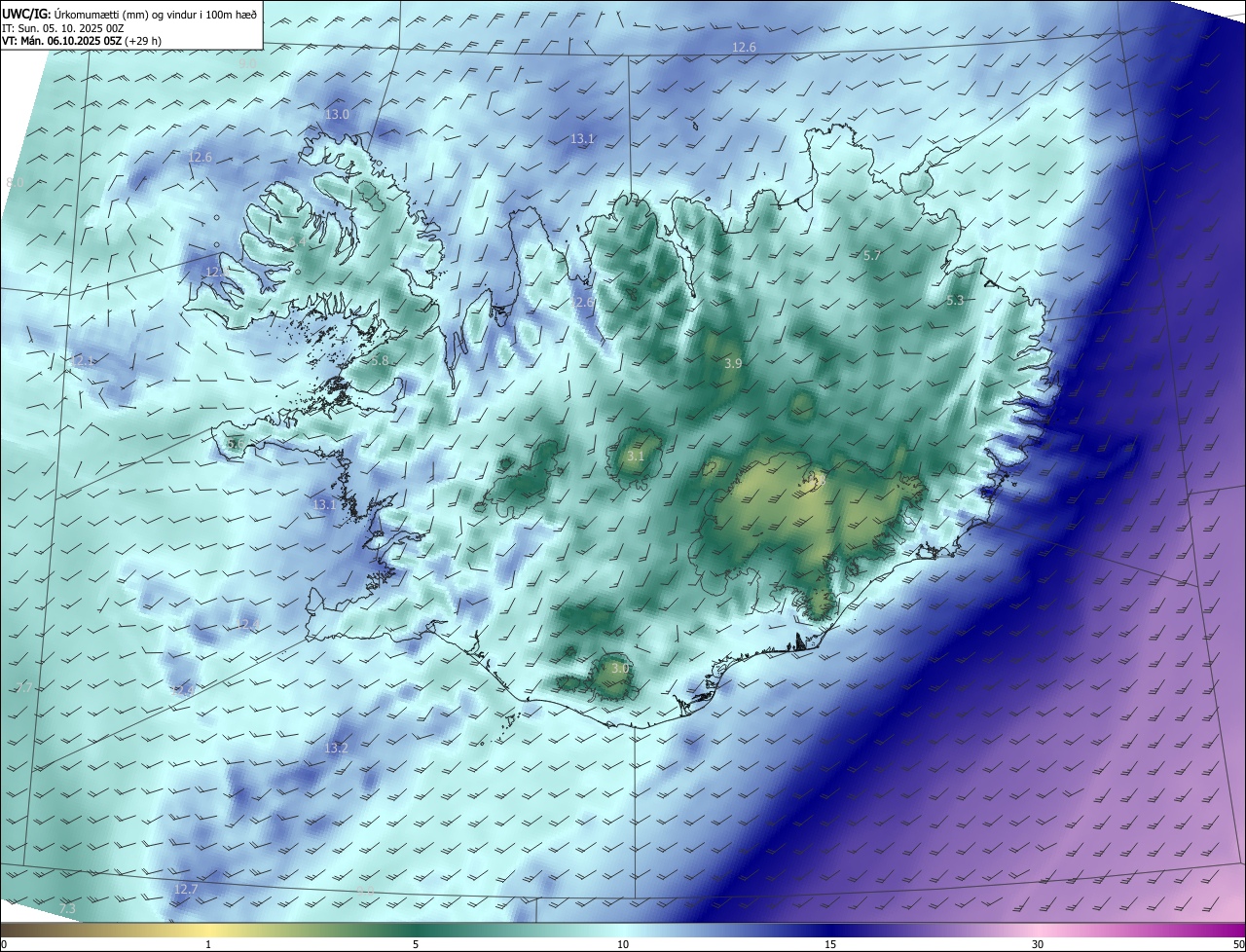Screen dimensions: 1246x952
Task: Click the 3.1 value label over the glacier
Action: pos(635,456)
